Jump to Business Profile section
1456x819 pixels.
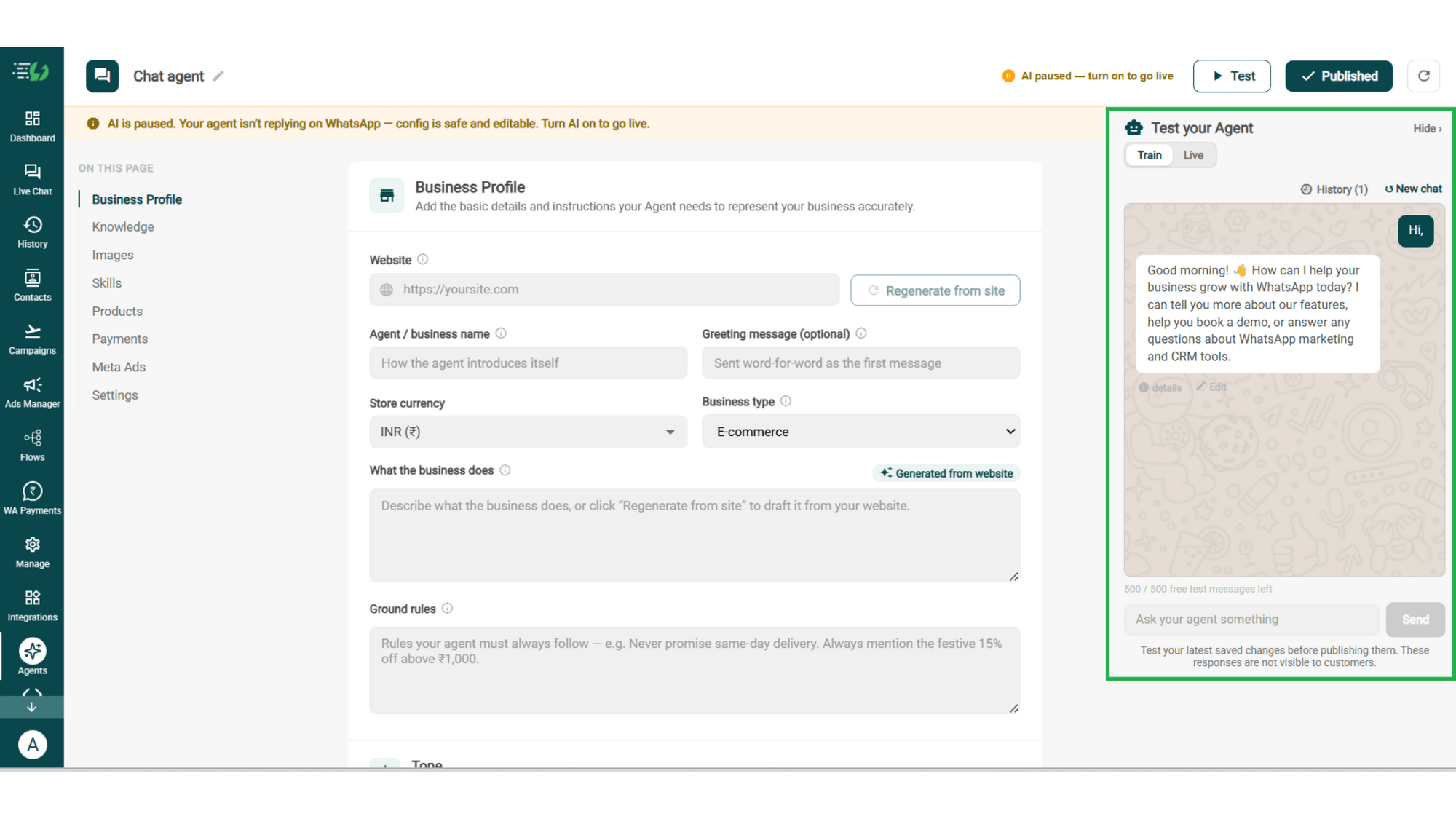[x=137, y=199]
